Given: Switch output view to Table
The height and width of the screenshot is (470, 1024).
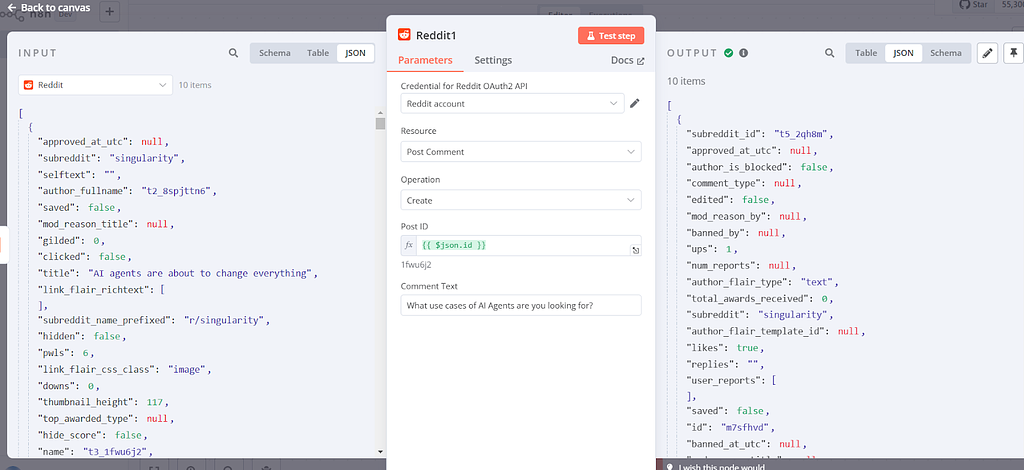Looking at the screenshot, I should pos(866,53).
